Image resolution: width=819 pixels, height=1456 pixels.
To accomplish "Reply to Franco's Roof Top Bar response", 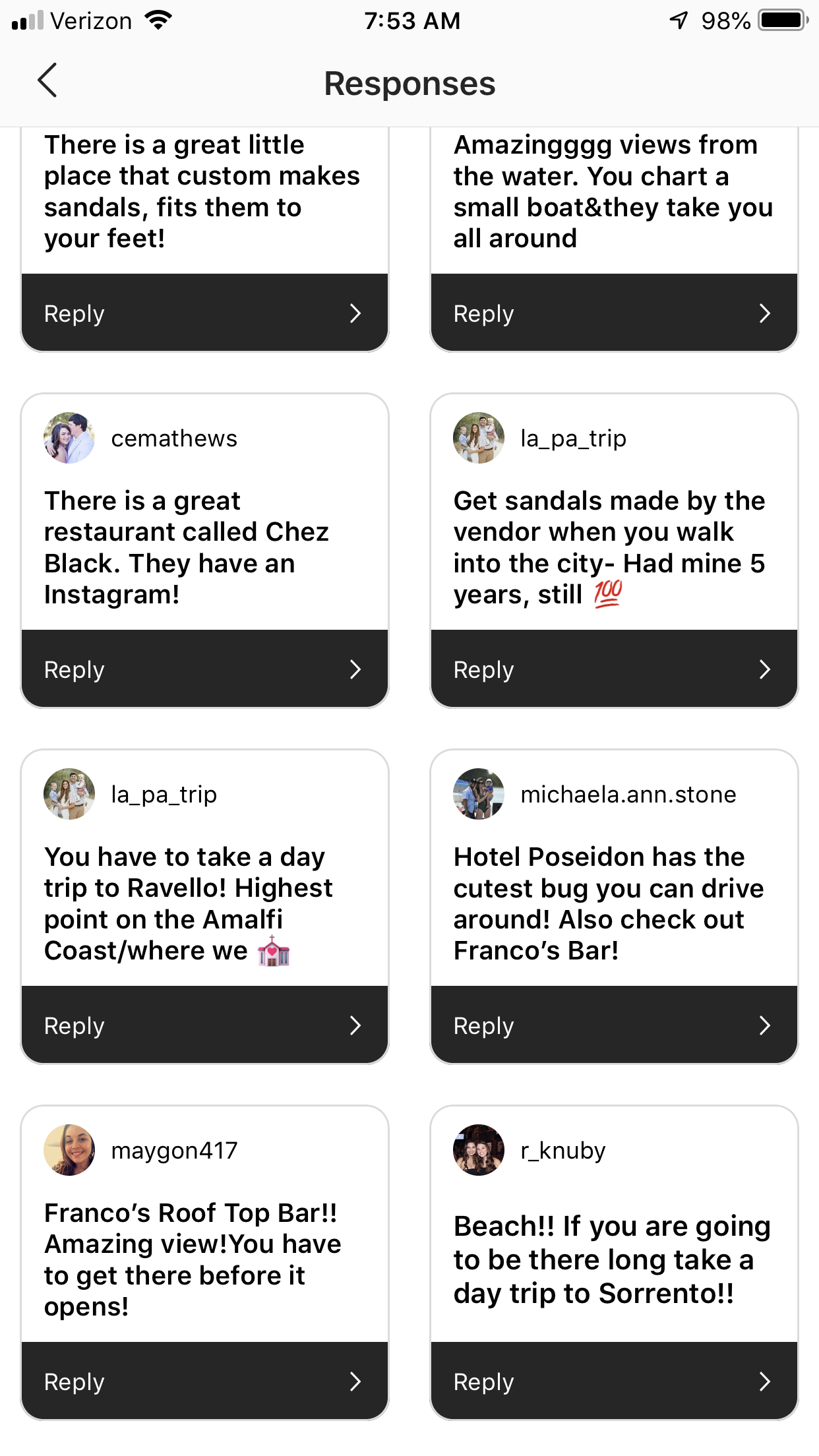I will coord(204,1381).
